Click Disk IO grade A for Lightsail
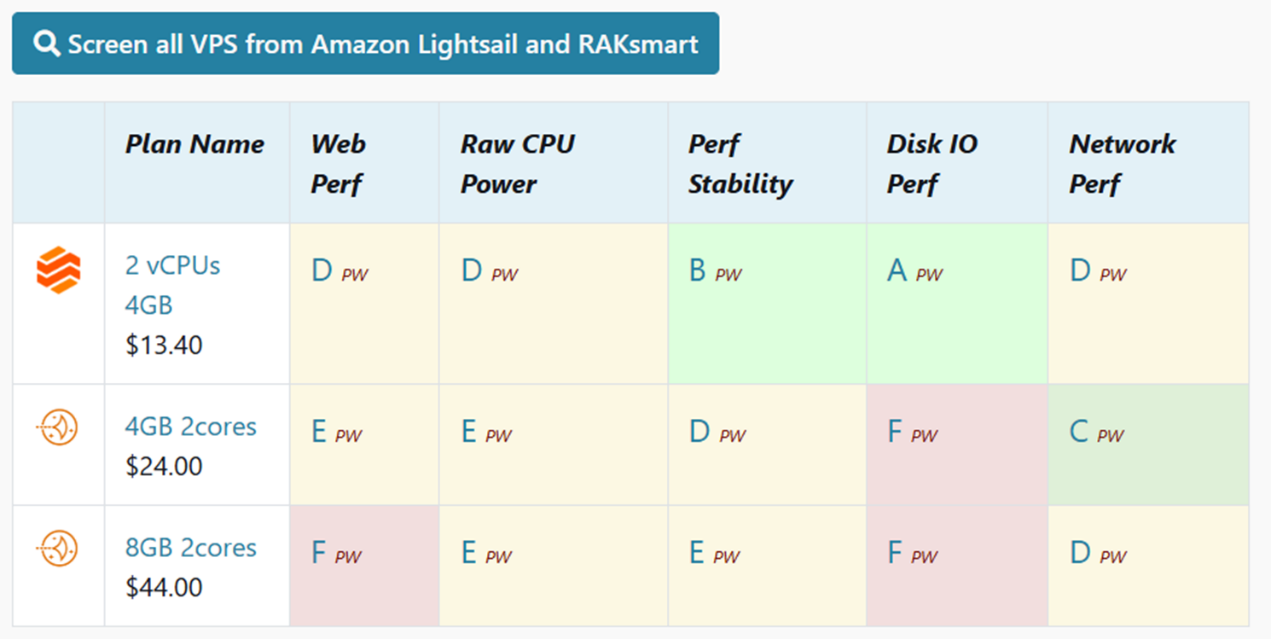This screenshot has width=1271, height=639. click(896, 271)
